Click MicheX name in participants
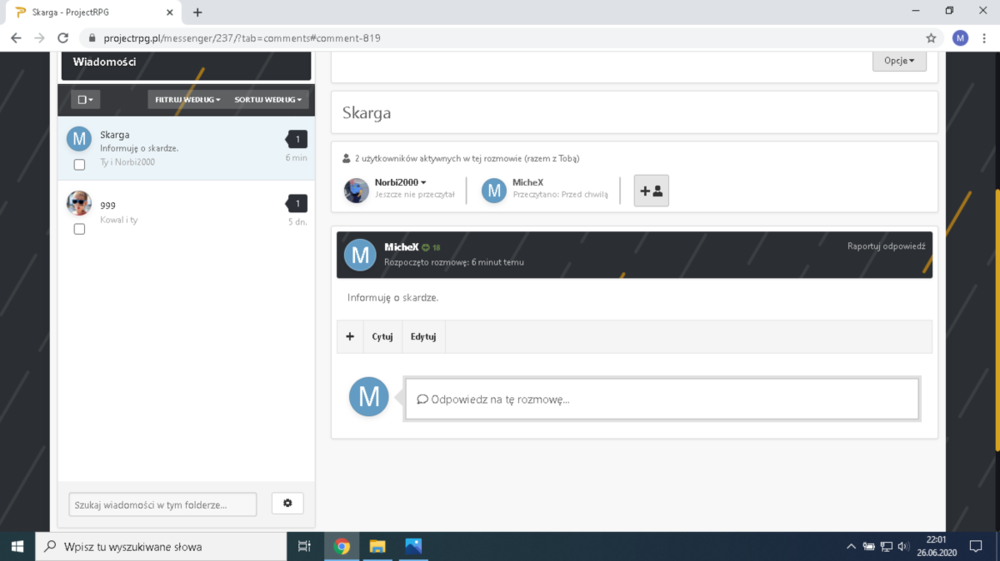This screenshot has height=561, width=1000. pyautogui.click(x=527, y=182)
